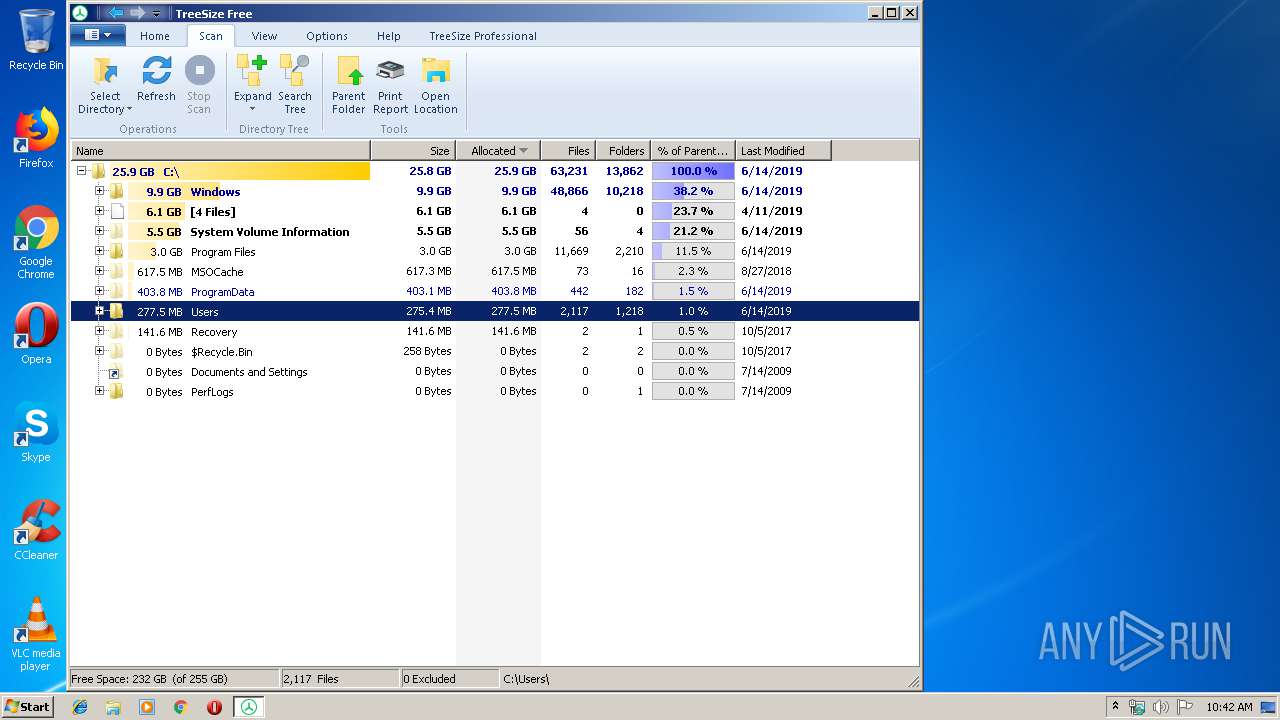Click the back arrow in the title bar

[x=115, y=13]
